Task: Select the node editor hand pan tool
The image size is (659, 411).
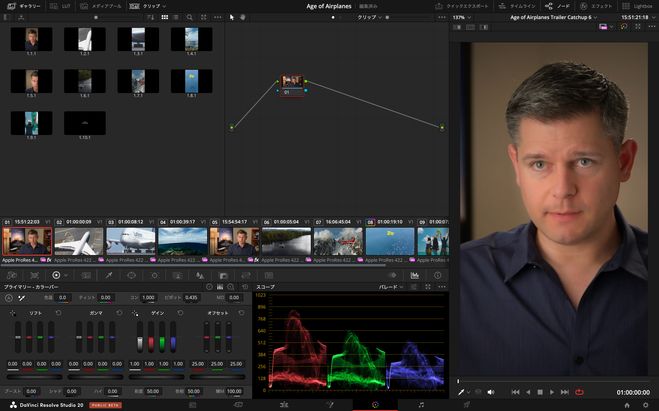Action: pos(243,17)
